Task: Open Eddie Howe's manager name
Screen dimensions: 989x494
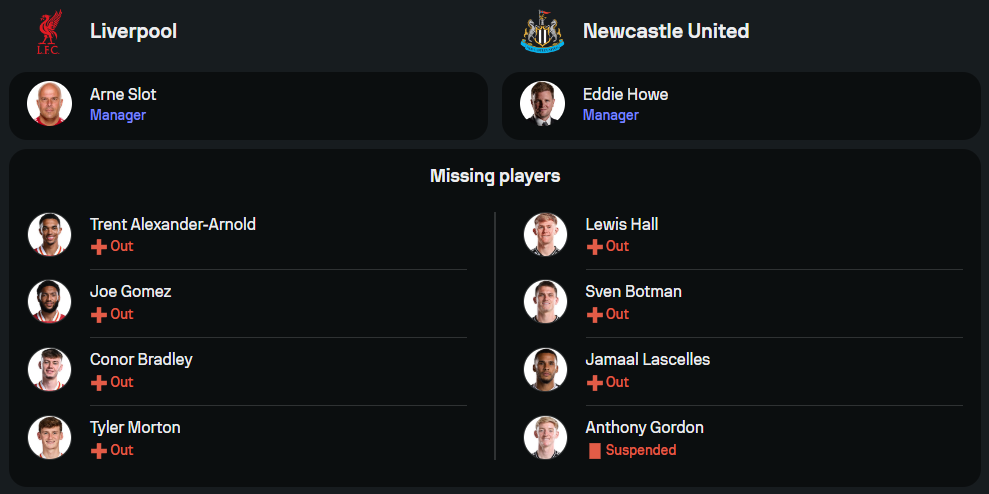Action: pos(625,94)
